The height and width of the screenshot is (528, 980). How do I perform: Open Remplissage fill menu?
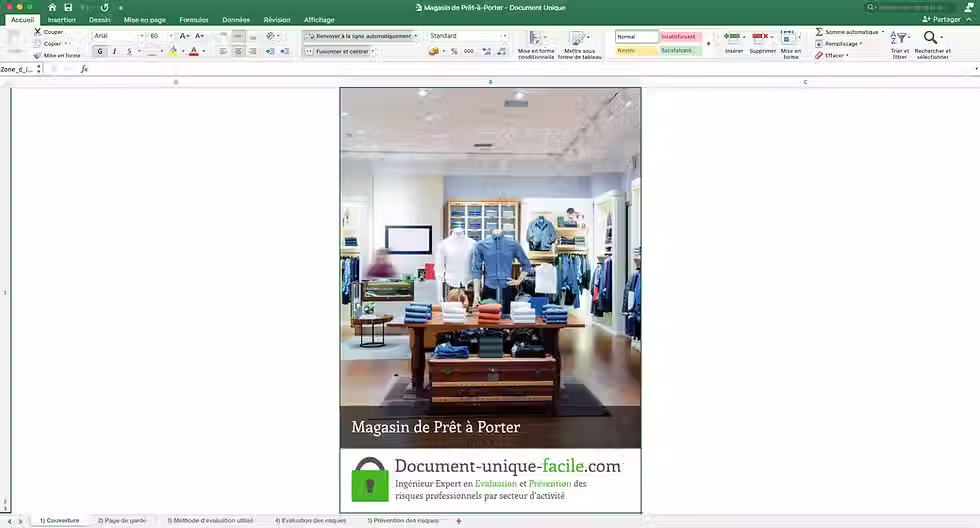coord(838,44)
